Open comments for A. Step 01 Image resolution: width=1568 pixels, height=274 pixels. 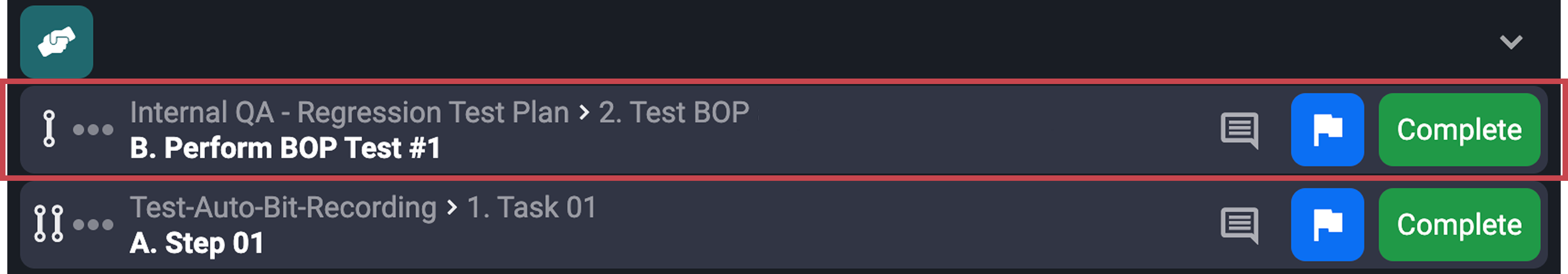pos(1239,225)
